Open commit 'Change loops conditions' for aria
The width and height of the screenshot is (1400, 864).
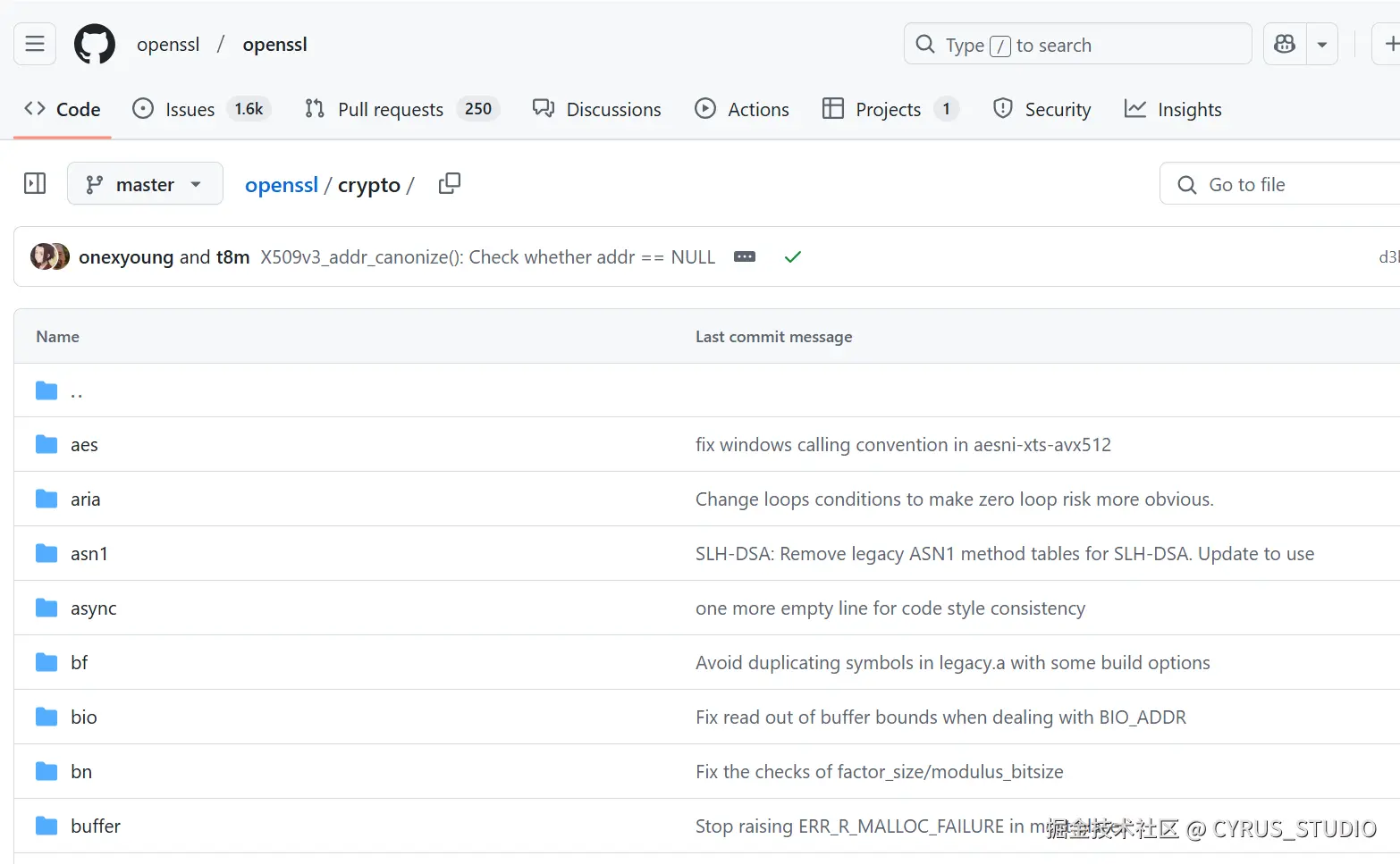click(955, 499)
